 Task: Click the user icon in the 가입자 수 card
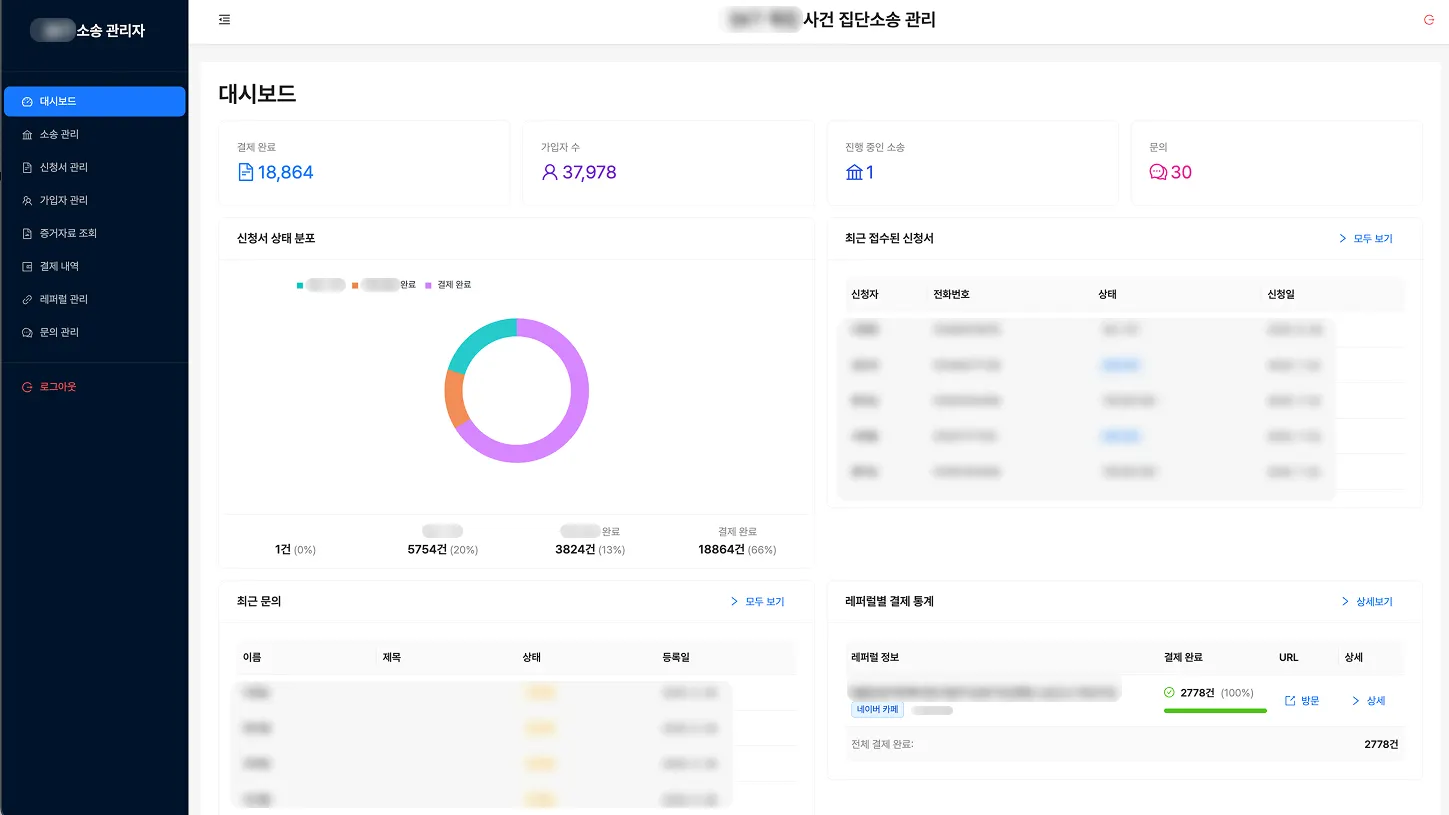(549, 172)
